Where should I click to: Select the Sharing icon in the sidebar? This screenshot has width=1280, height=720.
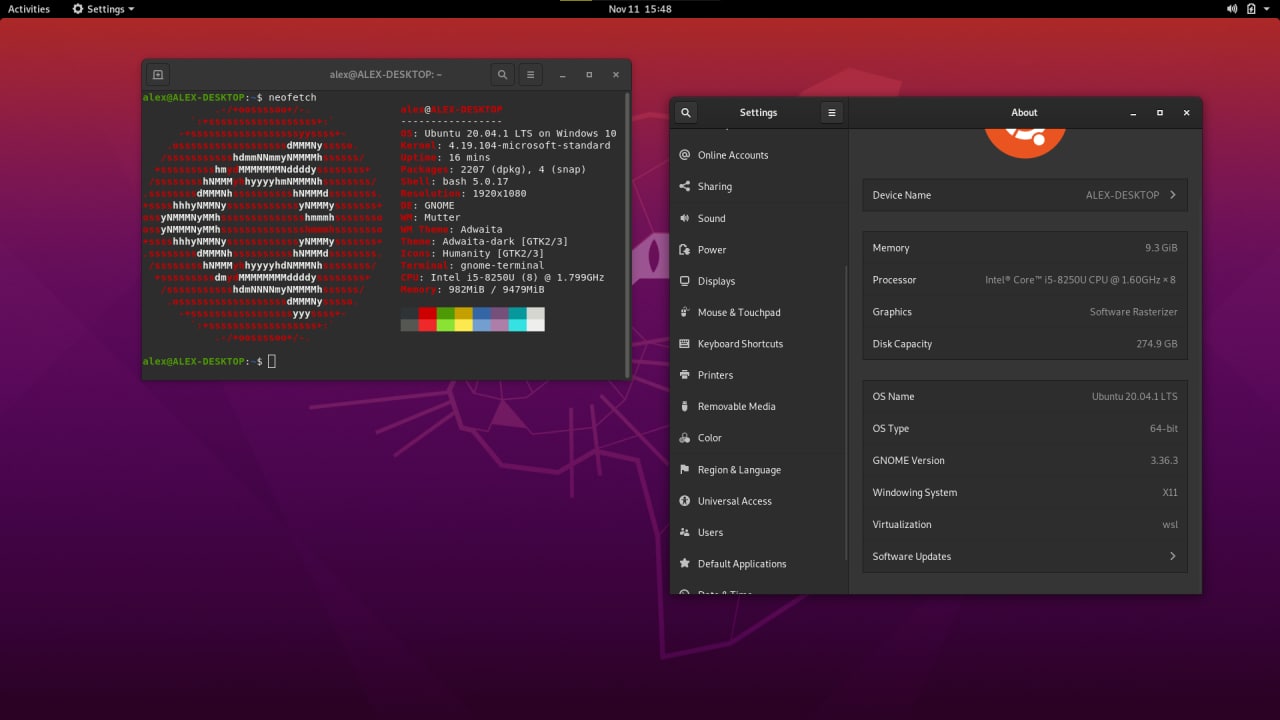[685, 186]
